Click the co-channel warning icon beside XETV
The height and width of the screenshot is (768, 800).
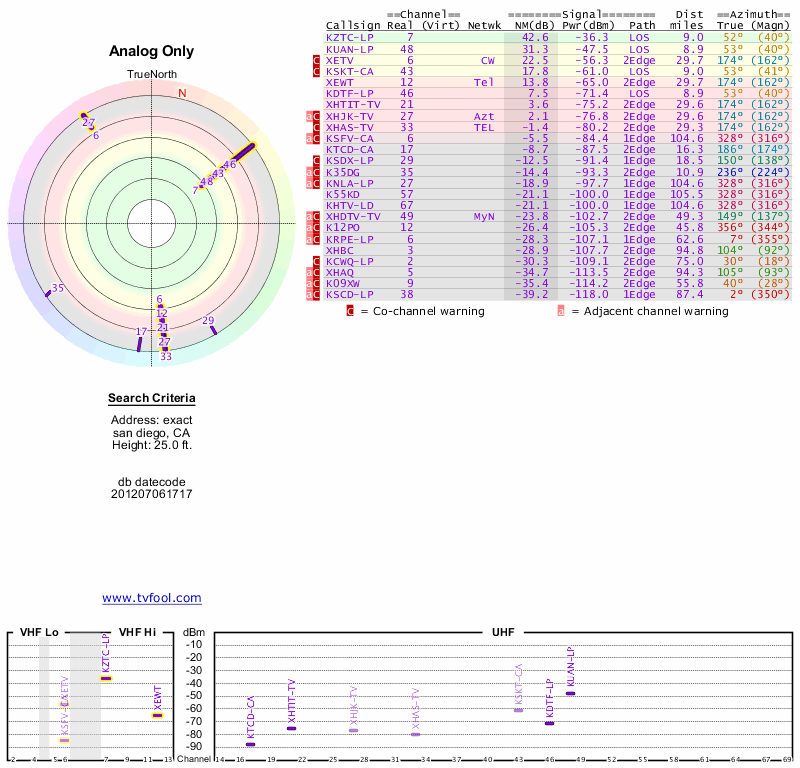click(x=317, y=60)
